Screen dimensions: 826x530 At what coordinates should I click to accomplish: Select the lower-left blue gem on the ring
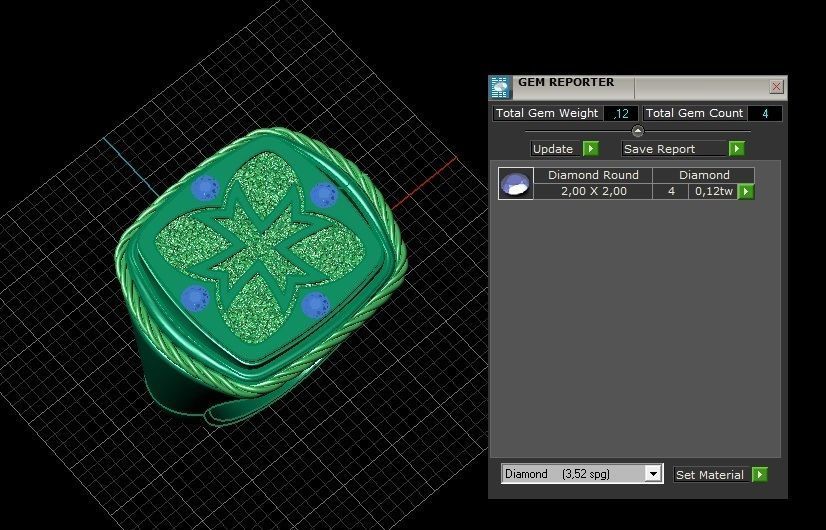click(x=195, y=298)
